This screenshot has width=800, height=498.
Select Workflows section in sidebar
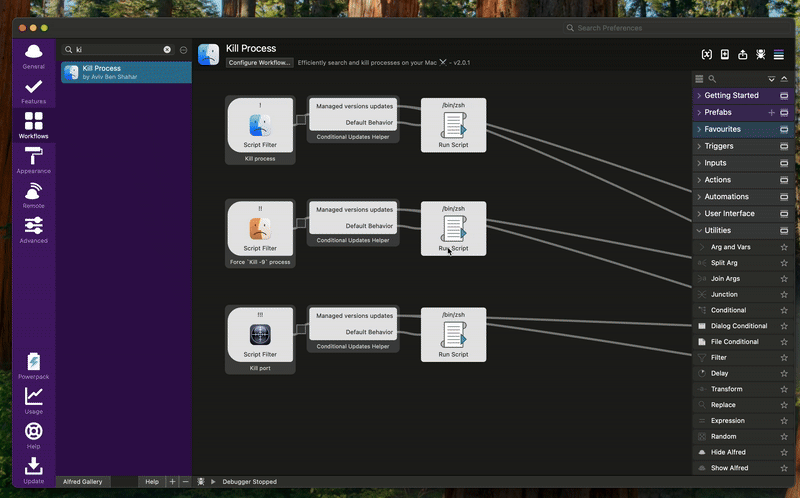(x=34, y=126)
